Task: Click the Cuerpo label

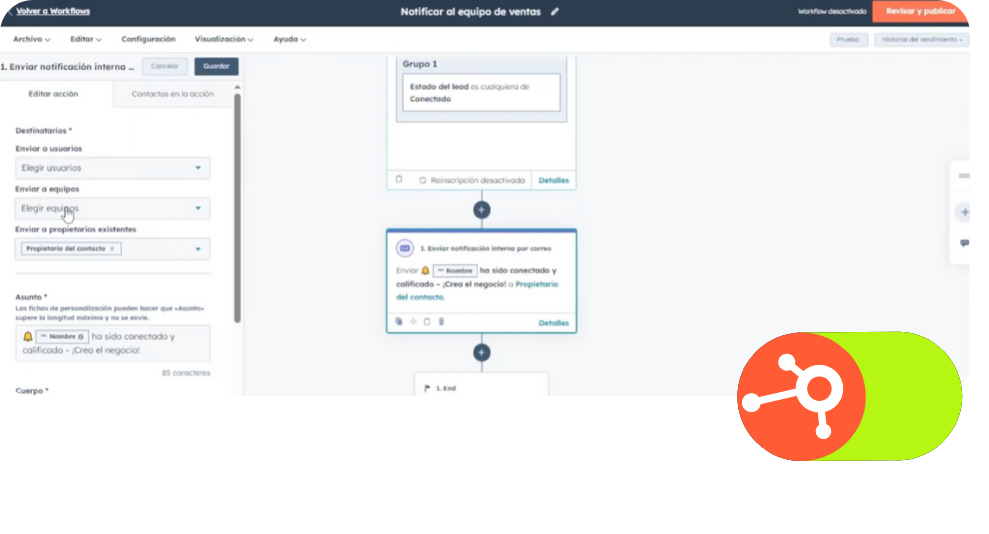Action: click(x=32, y=391)
